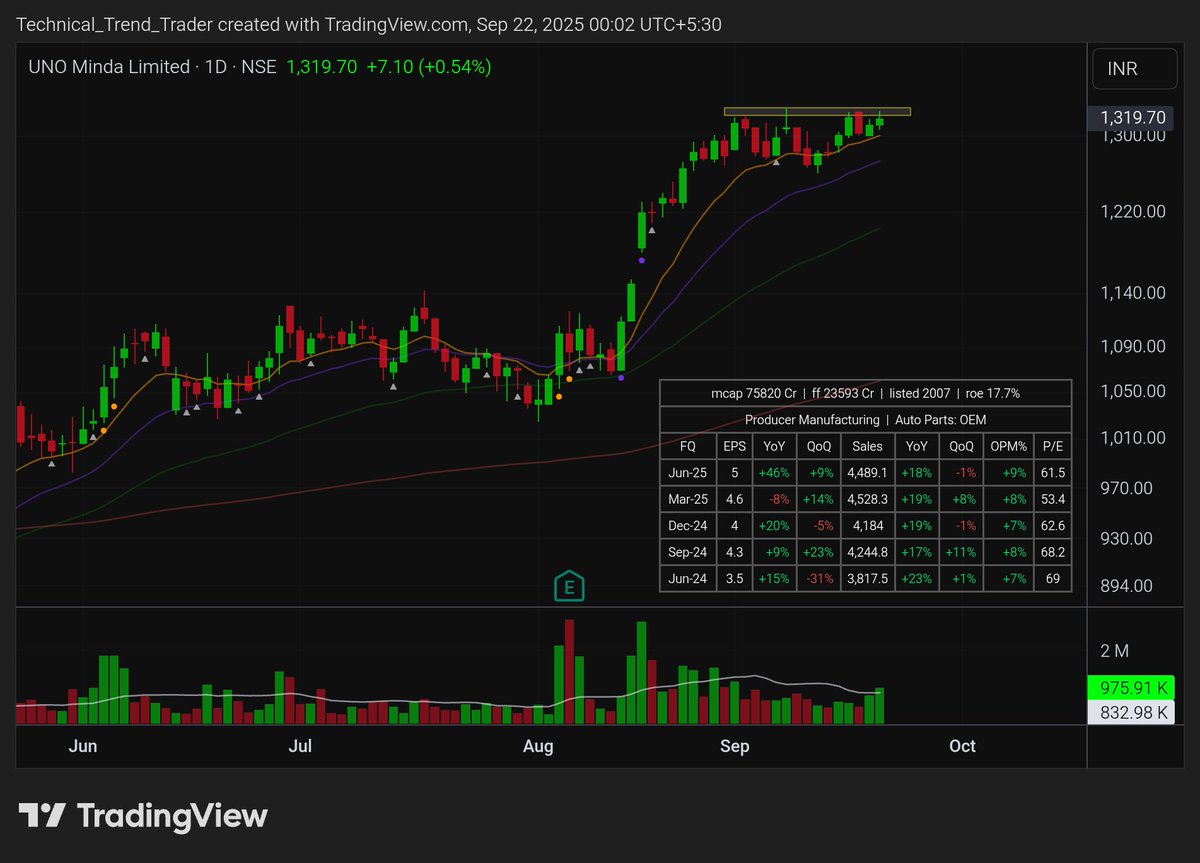Click the Jul label on time axis

[300, 746]
